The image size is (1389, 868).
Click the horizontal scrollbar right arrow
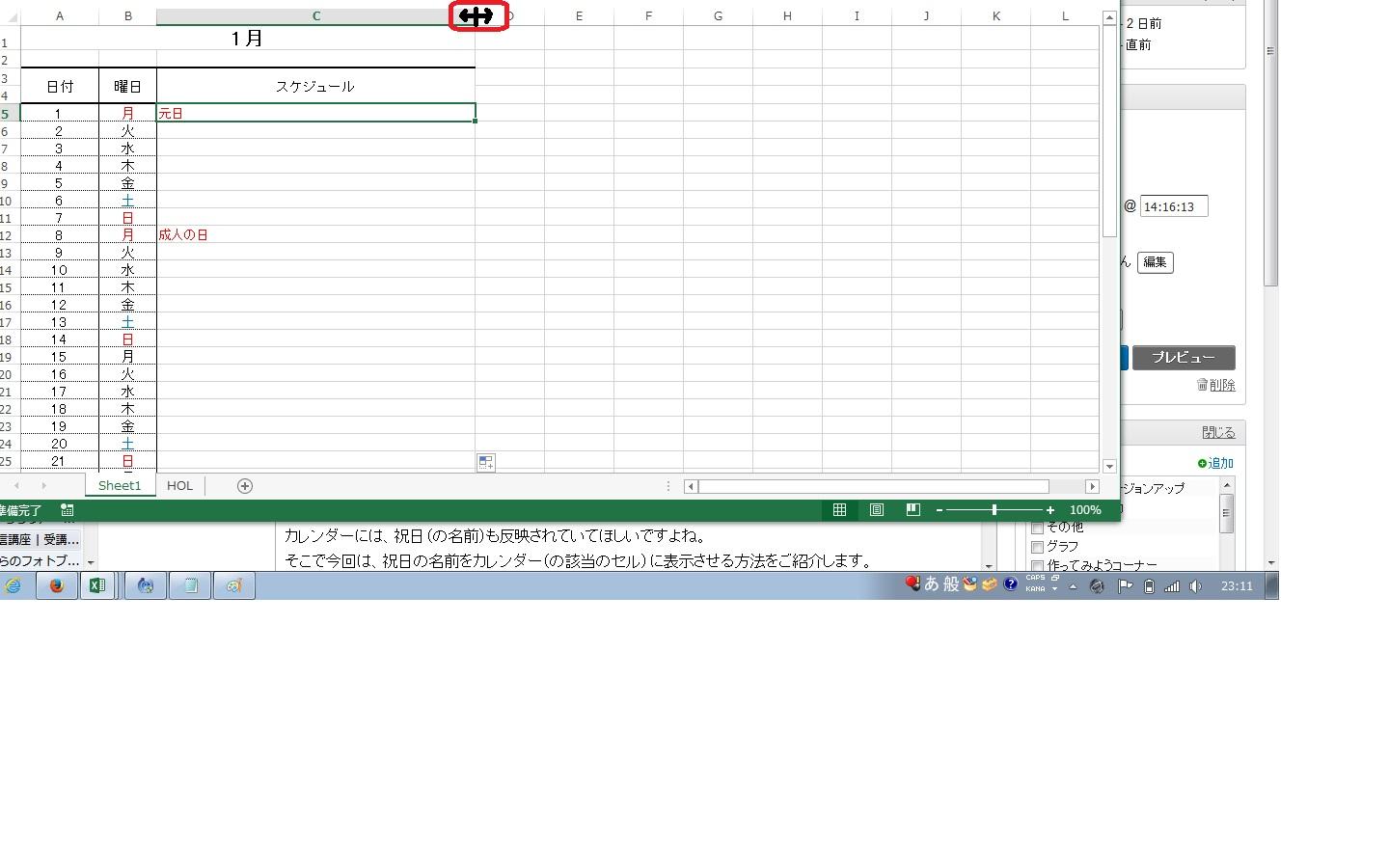1092,486
